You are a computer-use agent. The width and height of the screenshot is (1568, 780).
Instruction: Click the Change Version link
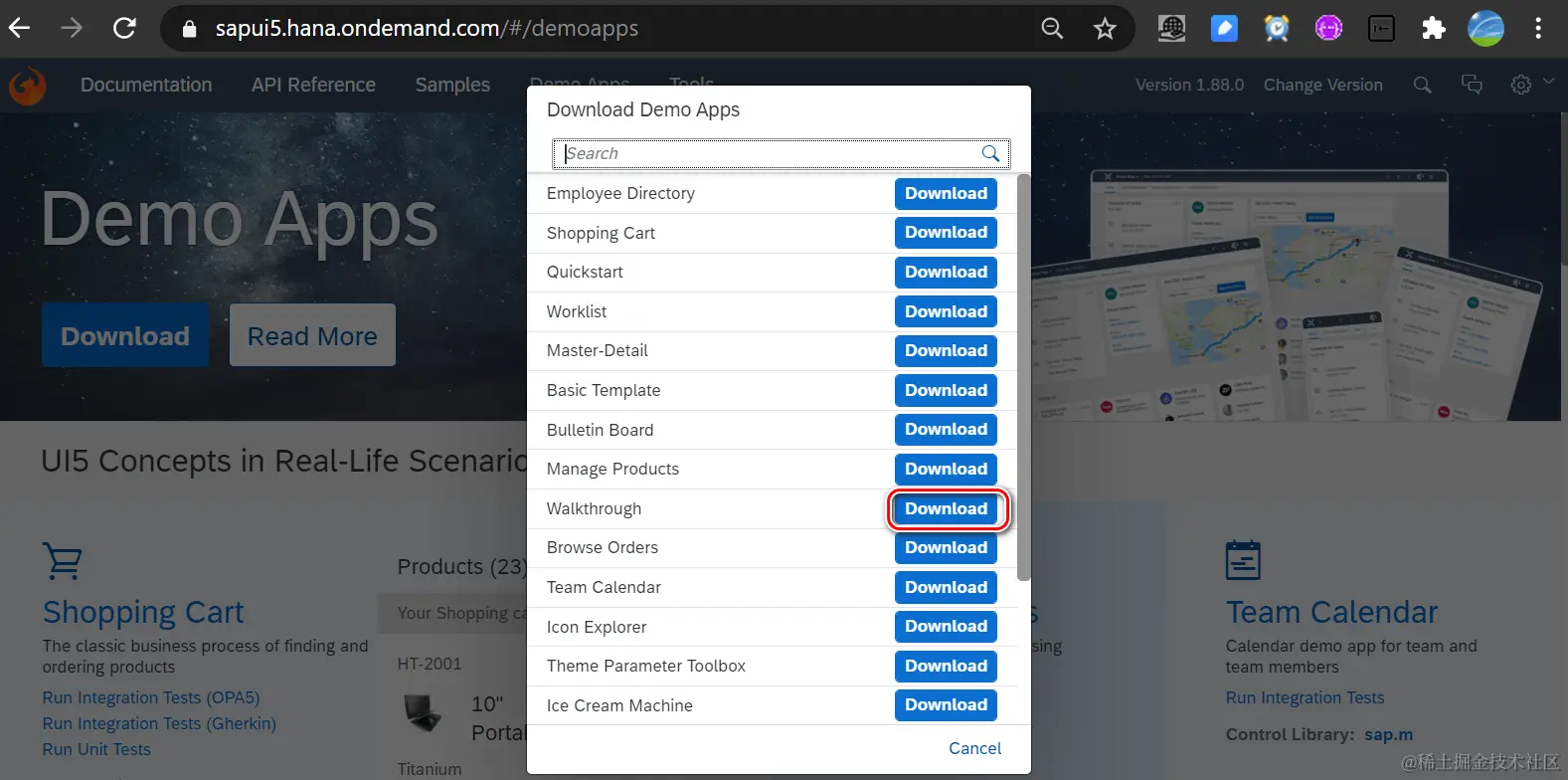pos(1323,86)
